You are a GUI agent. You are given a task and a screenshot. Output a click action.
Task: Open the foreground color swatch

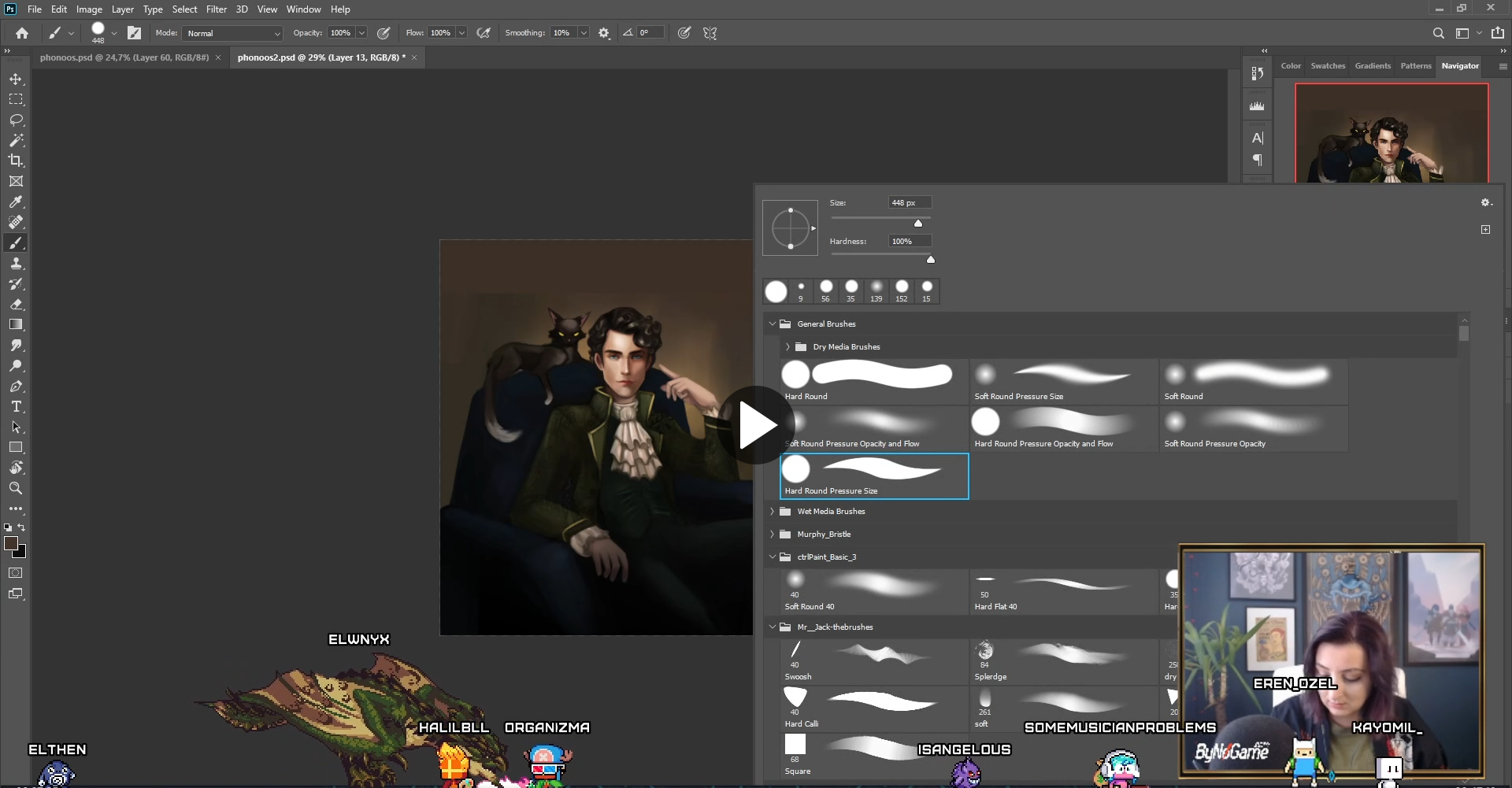11,543
